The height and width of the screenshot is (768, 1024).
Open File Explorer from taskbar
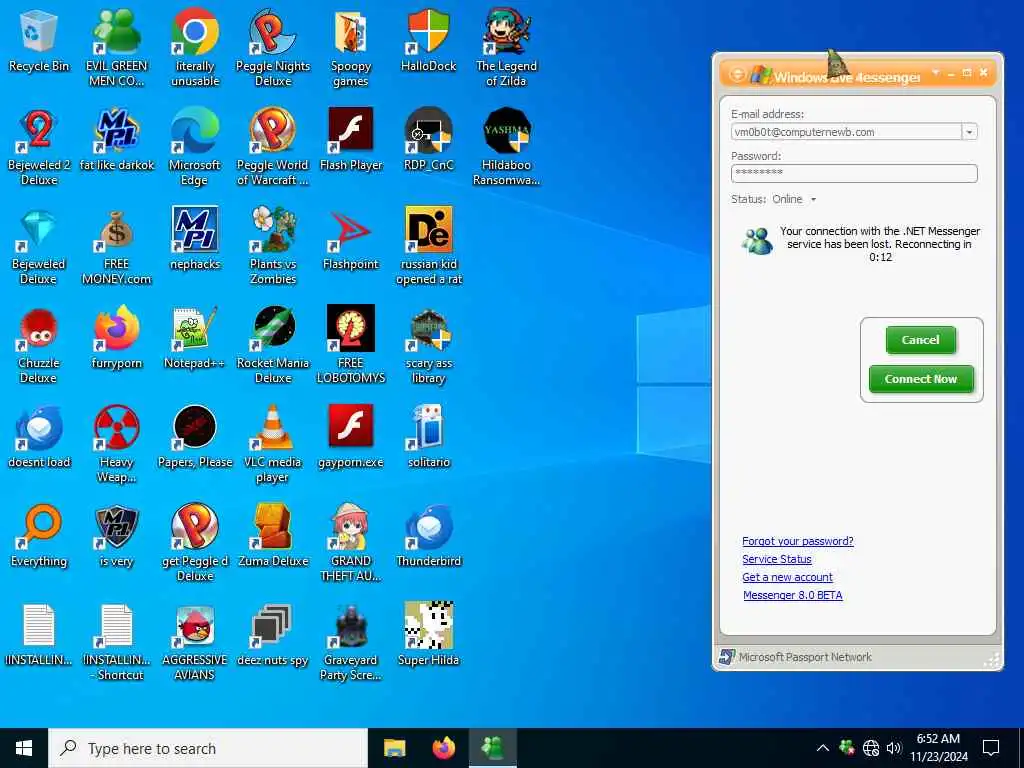pyautogui.click(x=394, y=748)
